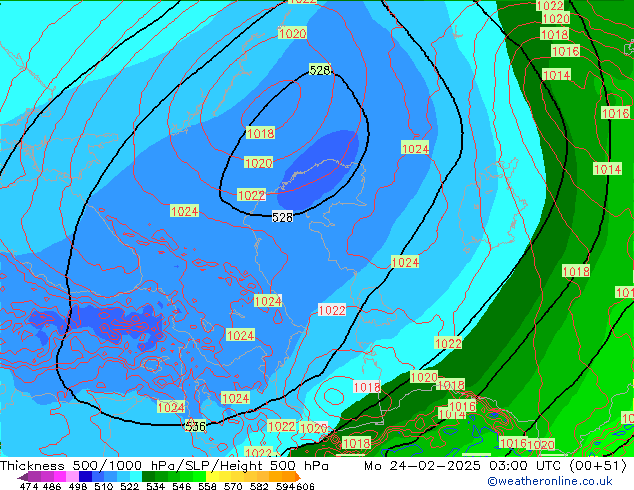Pick the cyan legend swatch above 522
Viewport: 634px width, 490px height.
coord(136,477)
